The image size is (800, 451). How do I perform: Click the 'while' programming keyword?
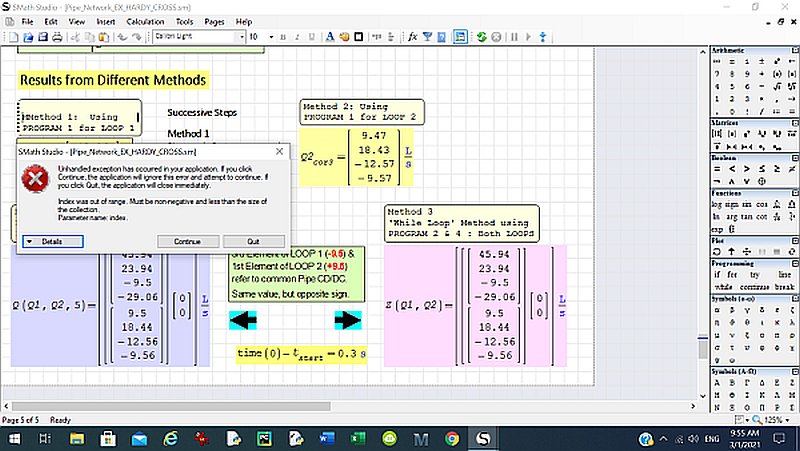[724, 286]
